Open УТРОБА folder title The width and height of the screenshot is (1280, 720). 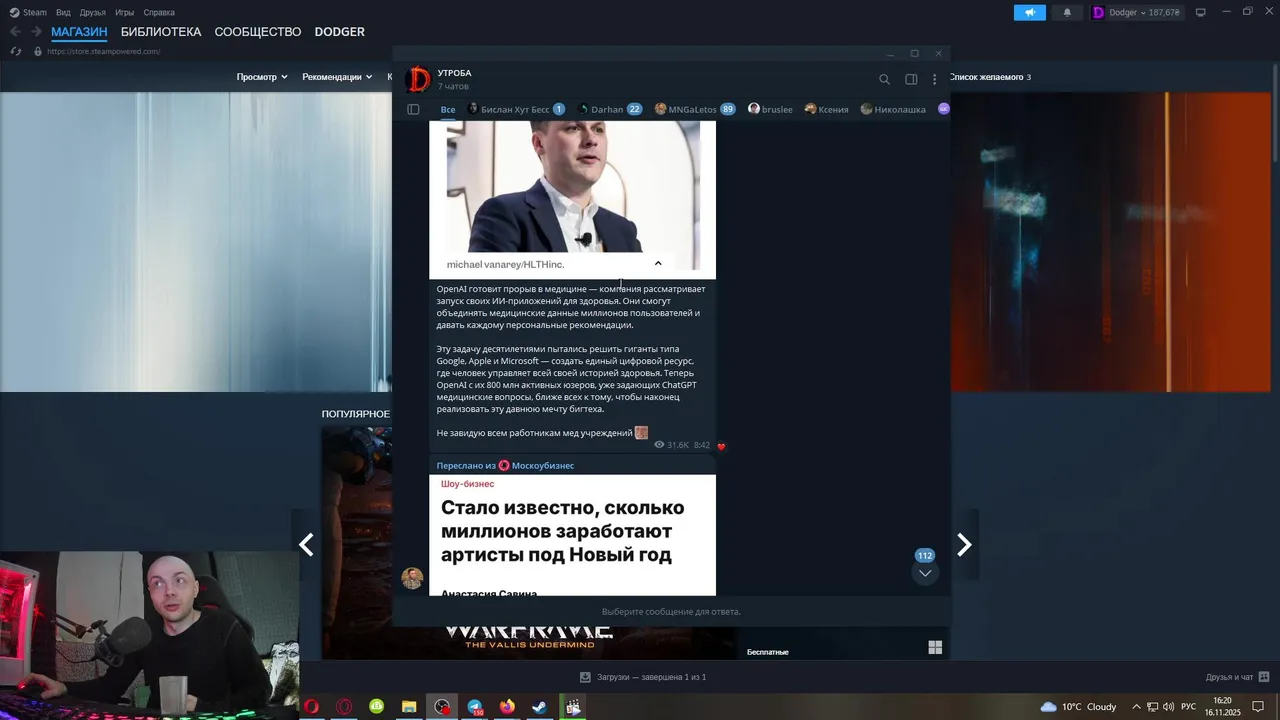tap(454, 73)
